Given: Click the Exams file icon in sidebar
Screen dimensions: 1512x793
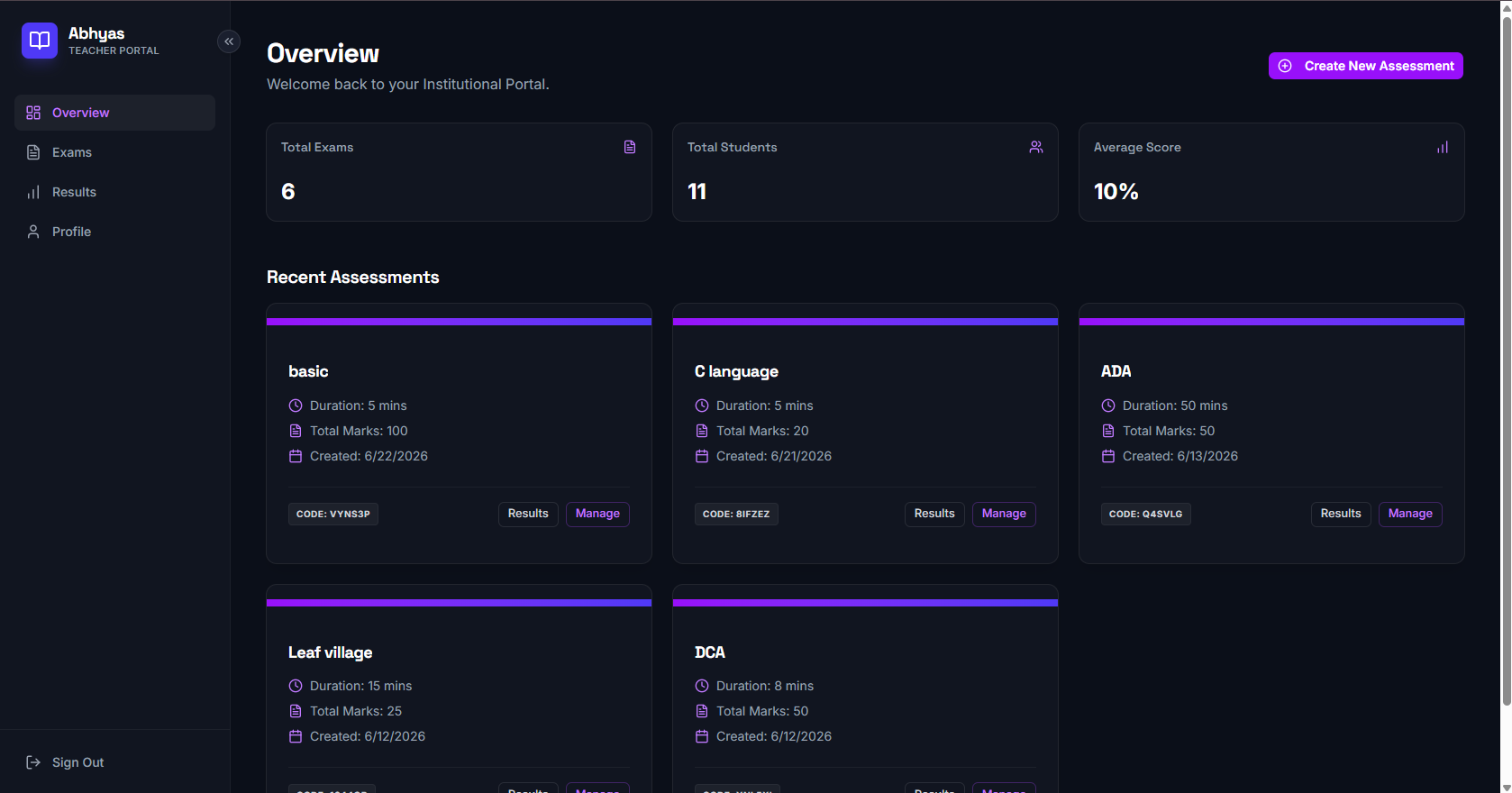Looking at the screenshot, I should tap(33, 152).
